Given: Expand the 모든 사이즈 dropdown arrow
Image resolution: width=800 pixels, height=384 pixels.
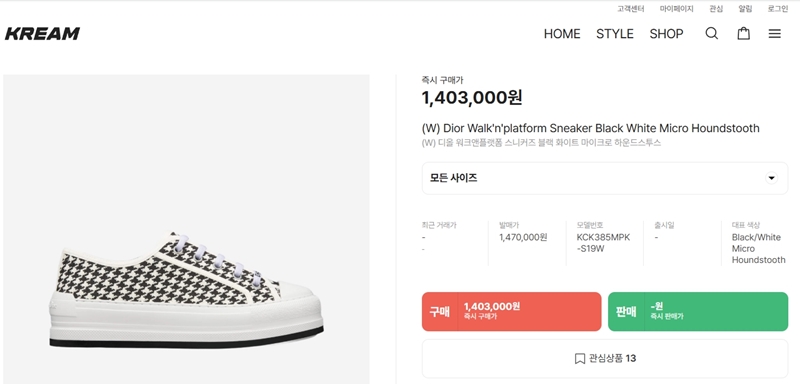Looking at the screenshot, I should pyautogui.click(x=771, y=178).
